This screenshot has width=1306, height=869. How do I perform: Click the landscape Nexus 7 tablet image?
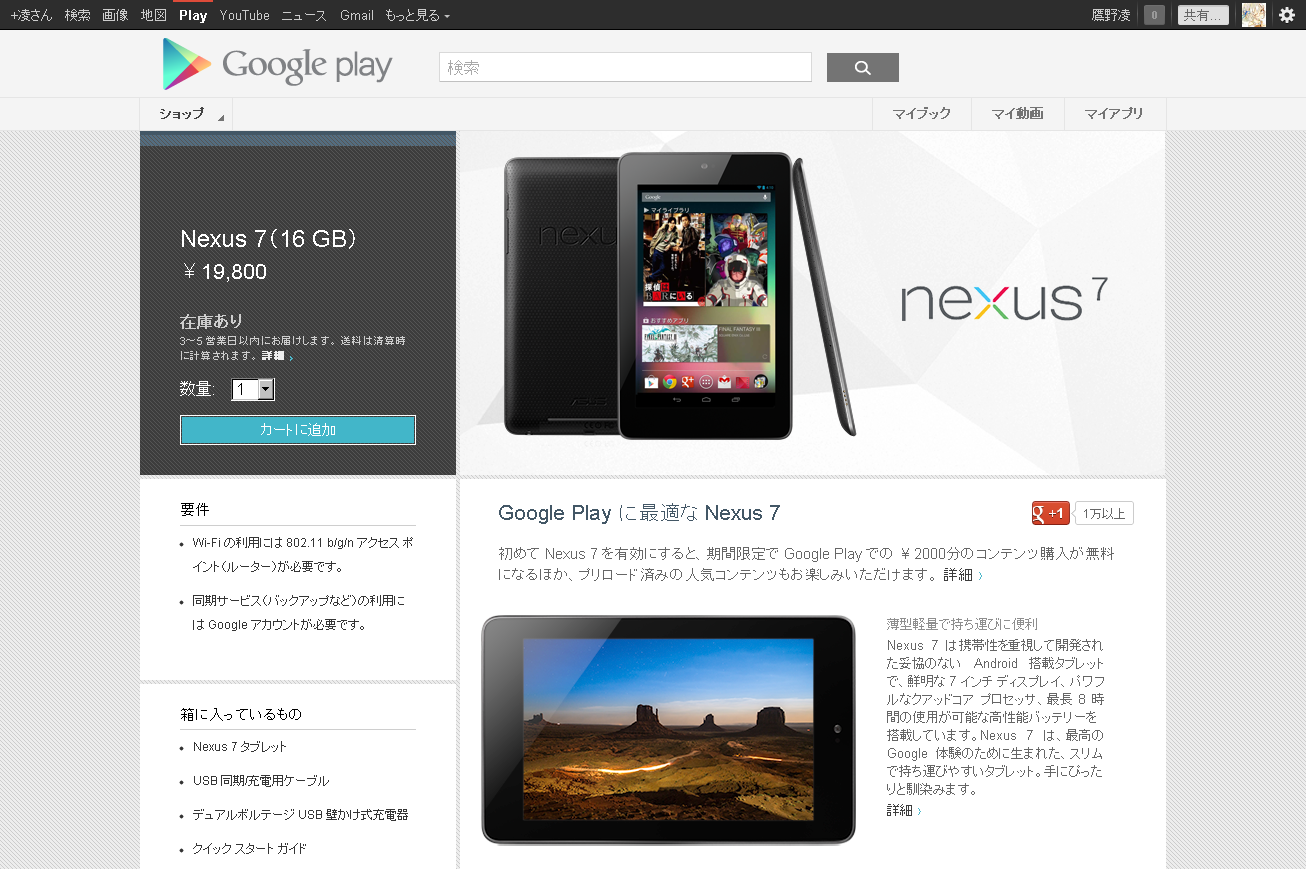(668, 729)
